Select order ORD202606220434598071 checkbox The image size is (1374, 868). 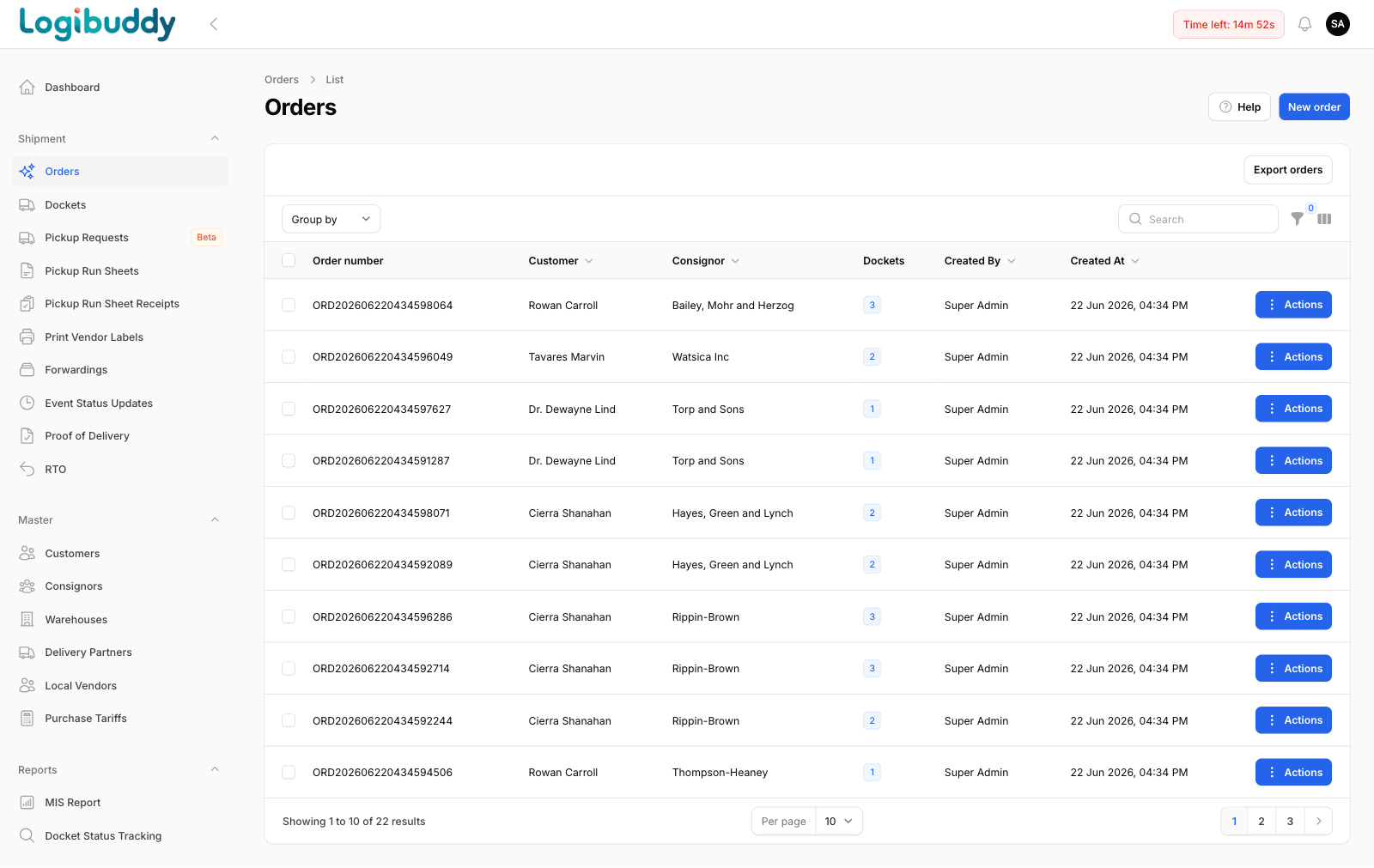[289, 513]
